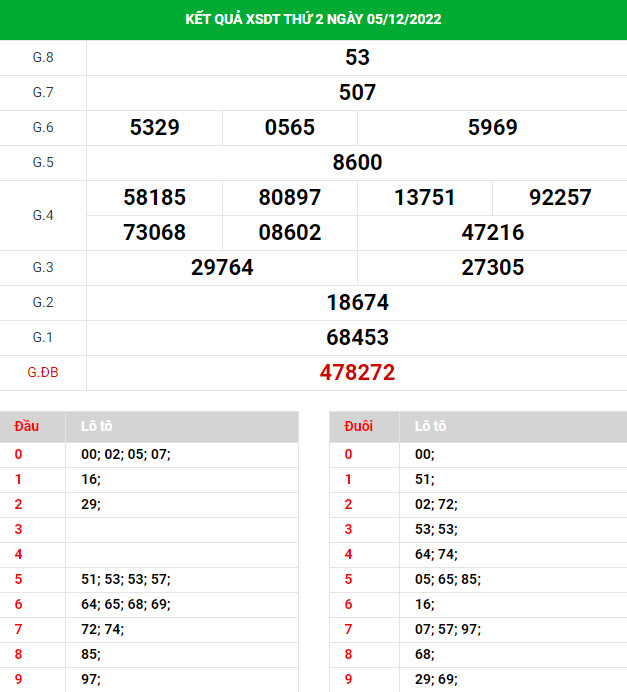Select the G.7 prize number 507
This screenshot has width=627, height=692.
pyautogui.click(x=357, y=92)
